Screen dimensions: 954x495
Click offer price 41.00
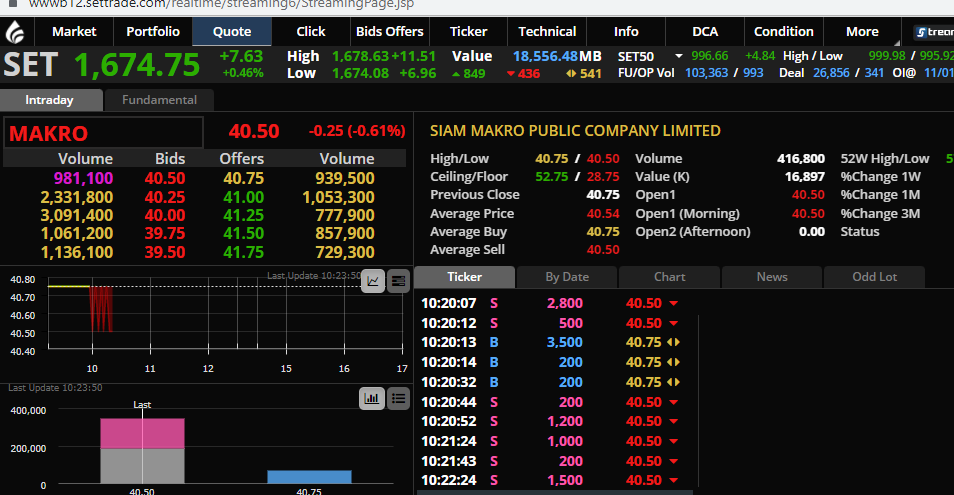(243, 197)
